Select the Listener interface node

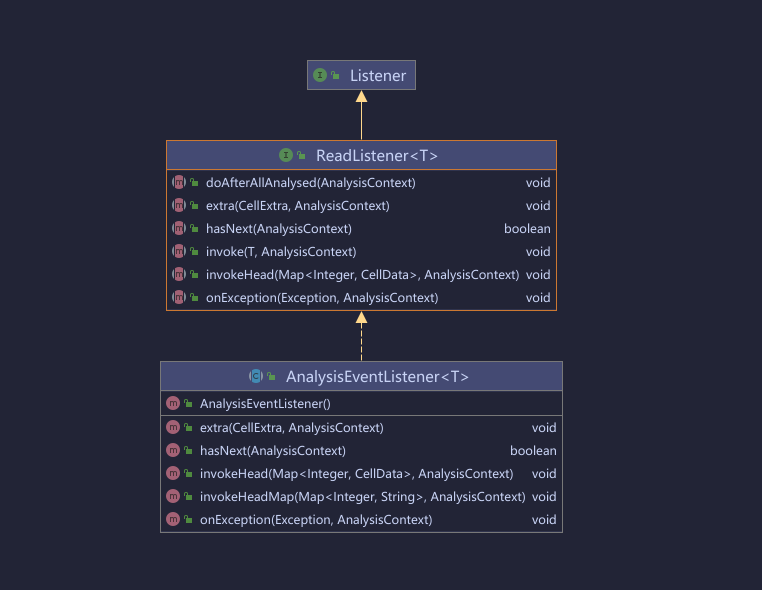[370, 76]
